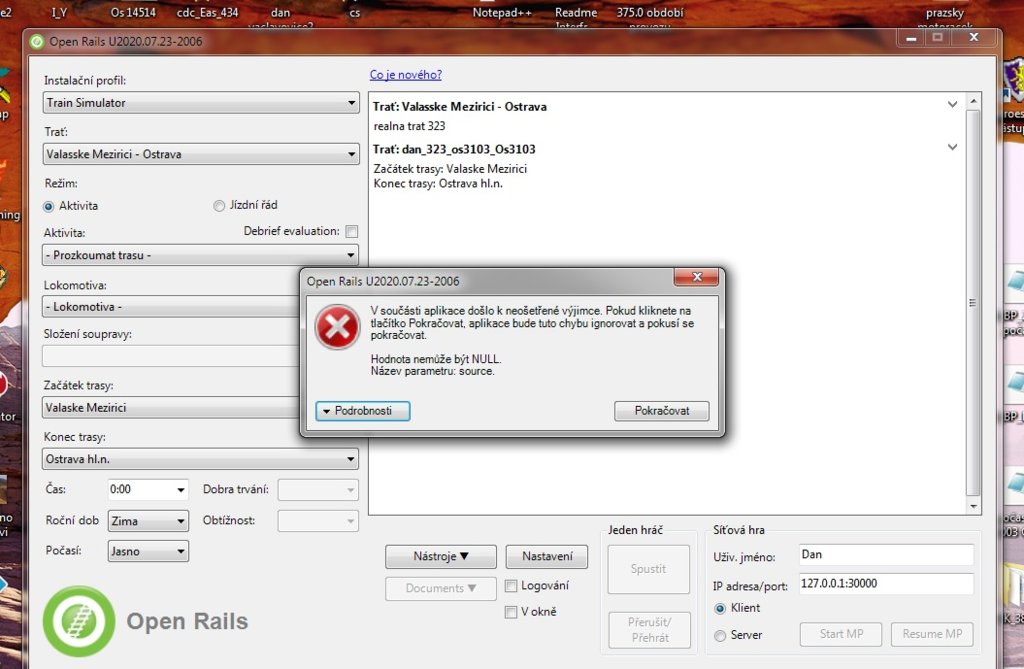The width and height of the screenshot is (1024, 669).
Task: Enable the V okně checkbox
Action: pyautogui.click(x=511, y=612)
